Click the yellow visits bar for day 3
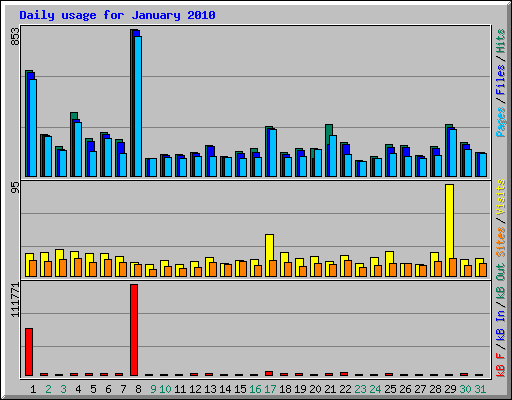The height and width of the screenshot is (400, 512). (x=59, y=263)
